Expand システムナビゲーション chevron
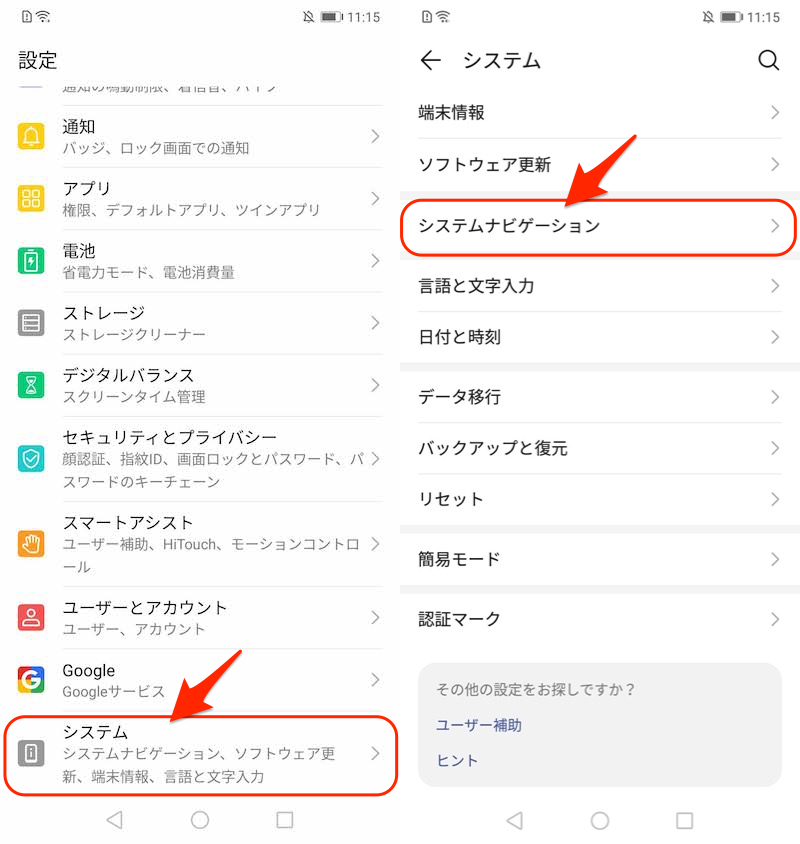800x844 pixels. (x=775, y=226)
